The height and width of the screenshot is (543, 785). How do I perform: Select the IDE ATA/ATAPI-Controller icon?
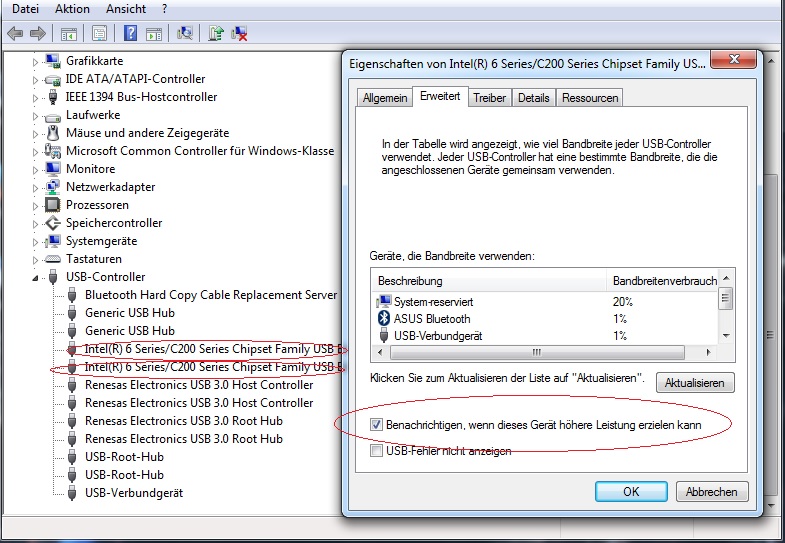(x=53, y=79)
